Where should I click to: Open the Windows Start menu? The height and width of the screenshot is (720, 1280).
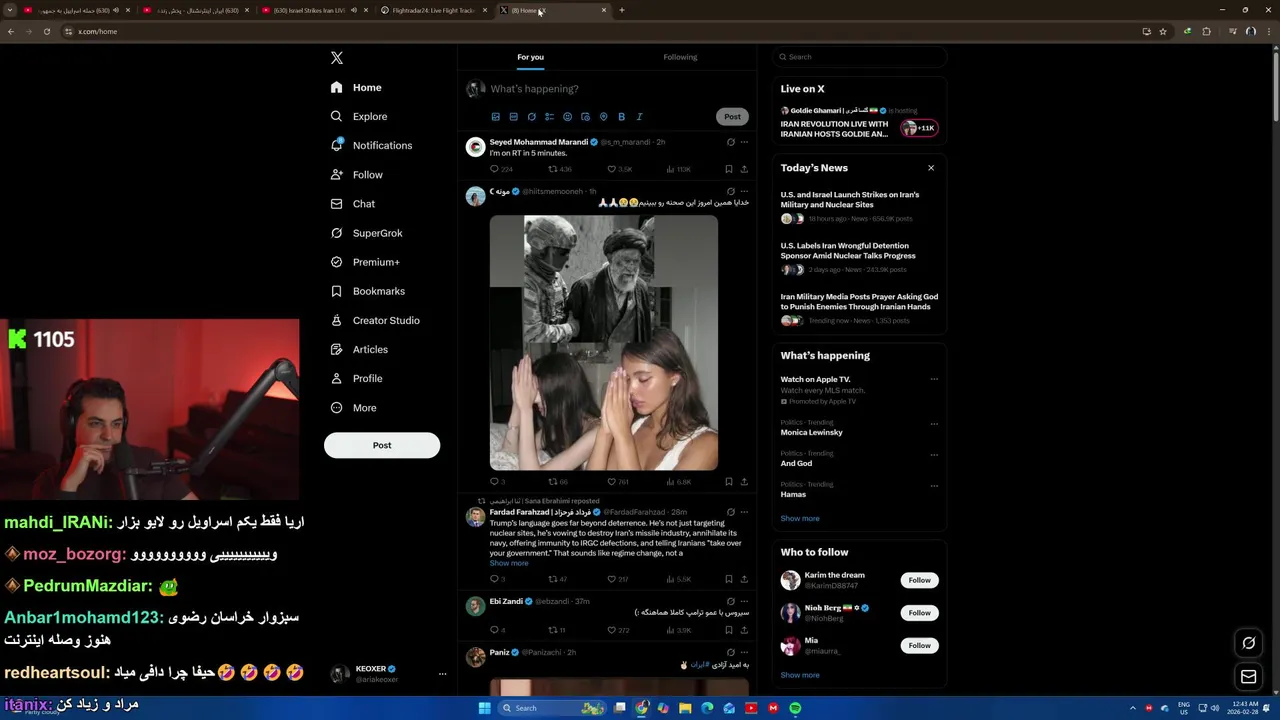485,708
